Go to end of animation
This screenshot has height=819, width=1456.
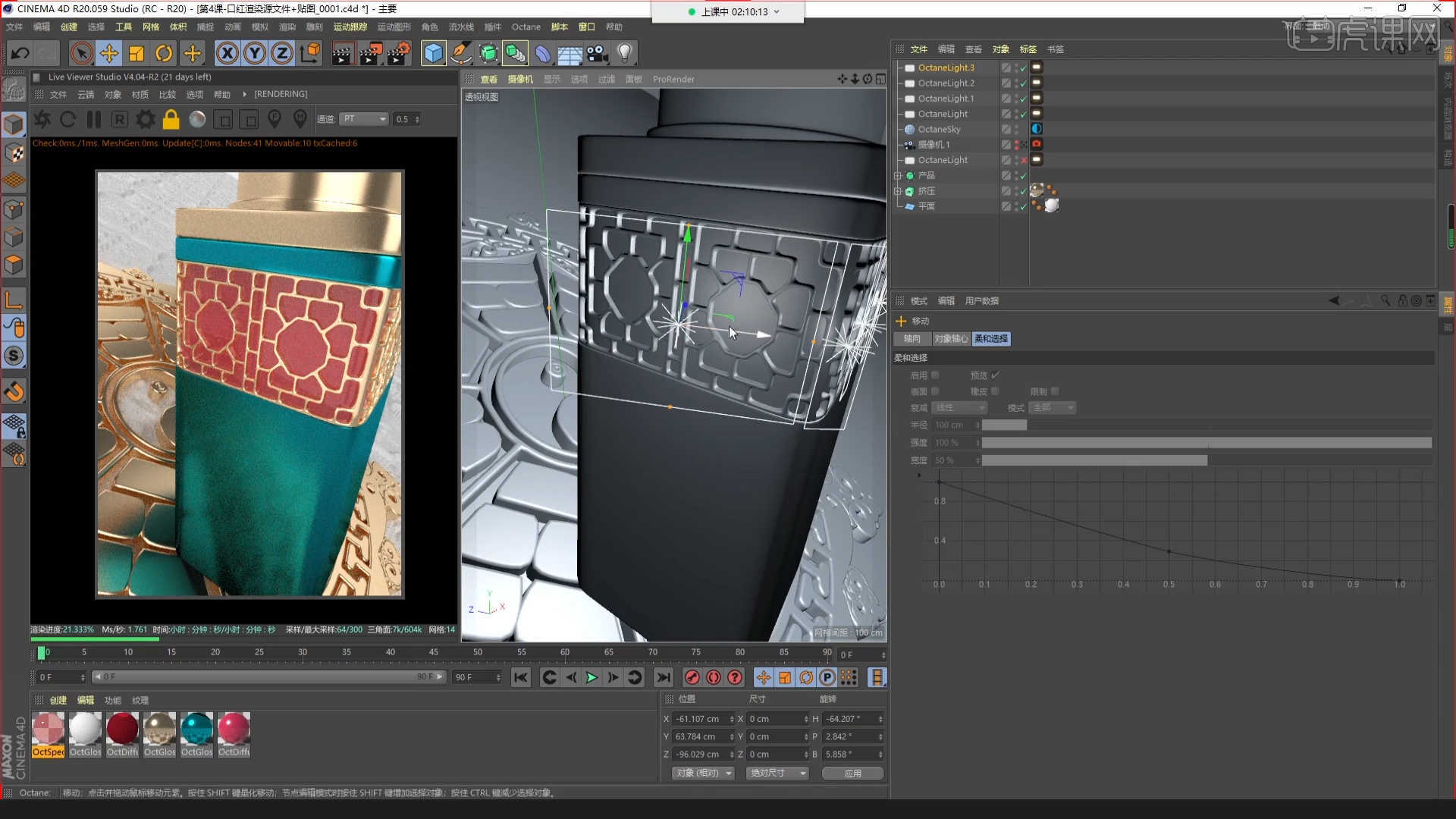click(x=663, y=678)
